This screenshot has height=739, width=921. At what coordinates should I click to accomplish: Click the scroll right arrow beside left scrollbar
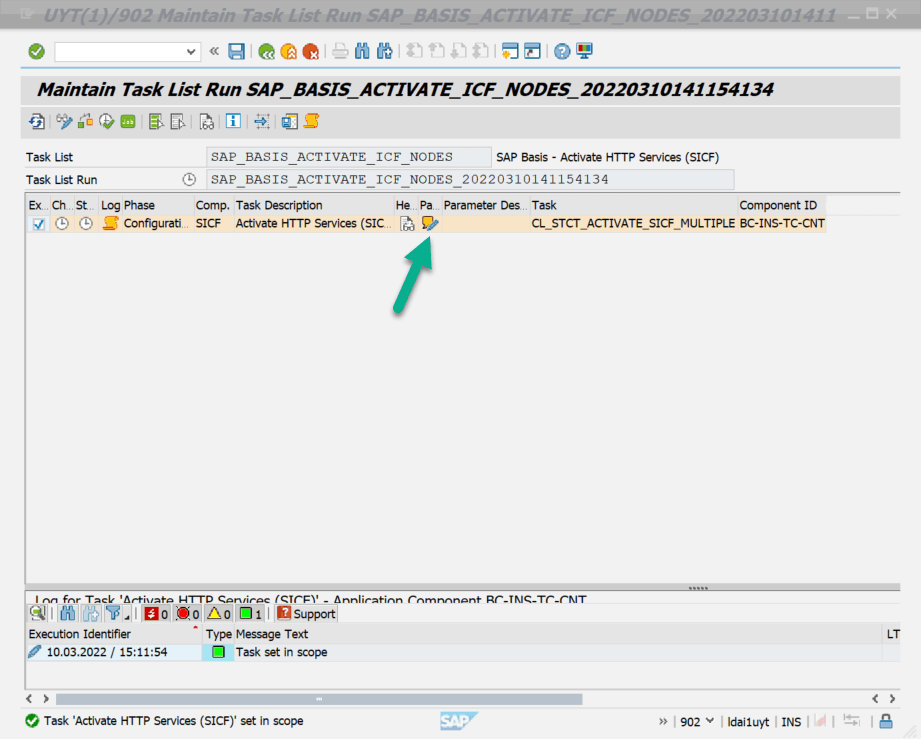46,698
